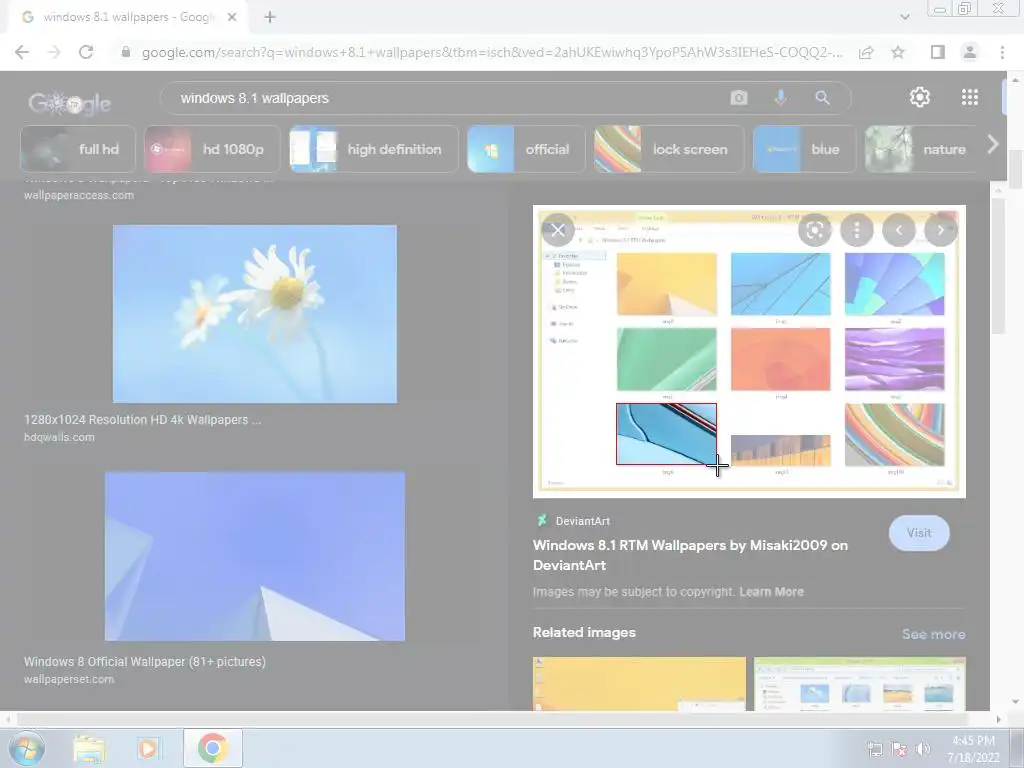Click the wallpaperset.com source text
The height and width of the screenshot is (768, 1024).
(x=69, y=679)
